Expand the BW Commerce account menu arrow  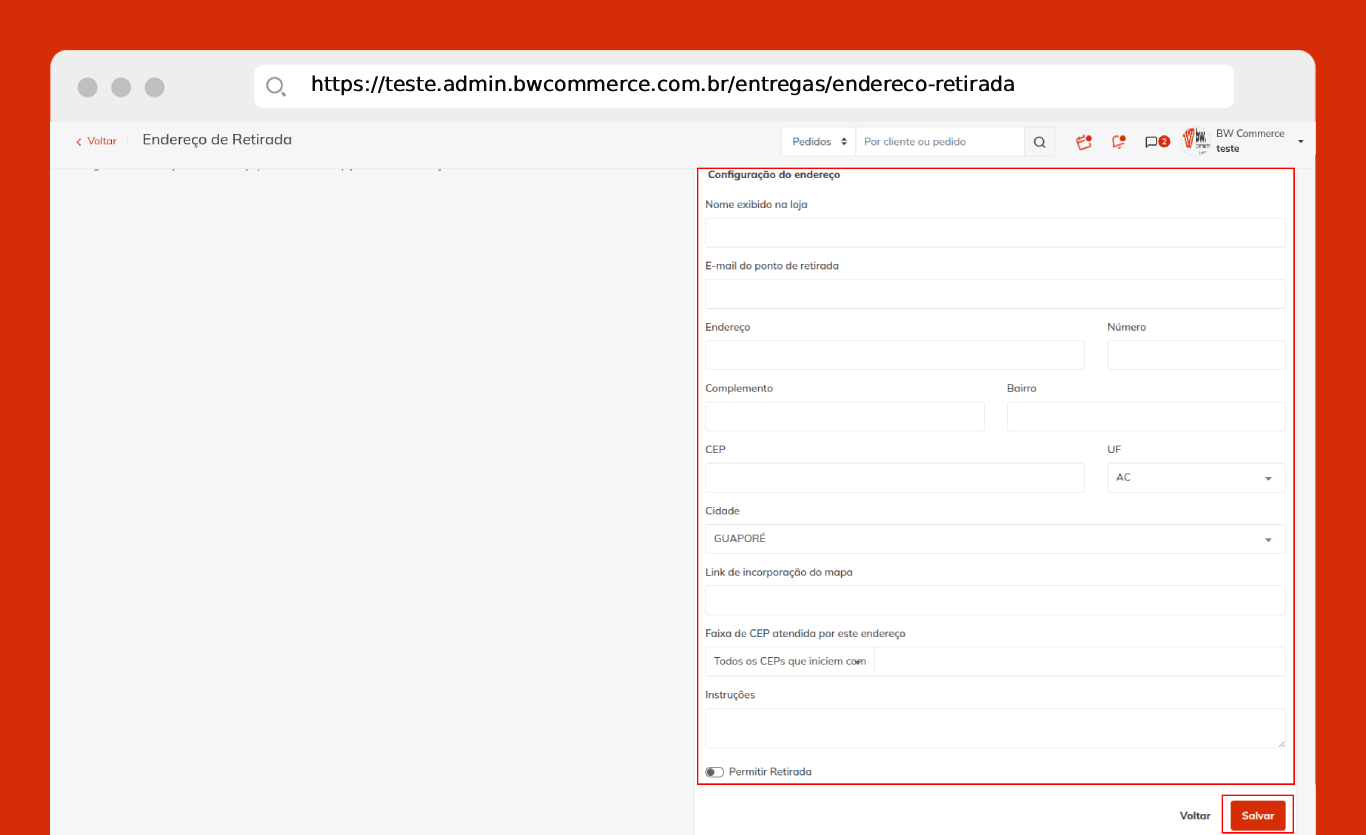pyautogui.click(x=1300, y=142)
